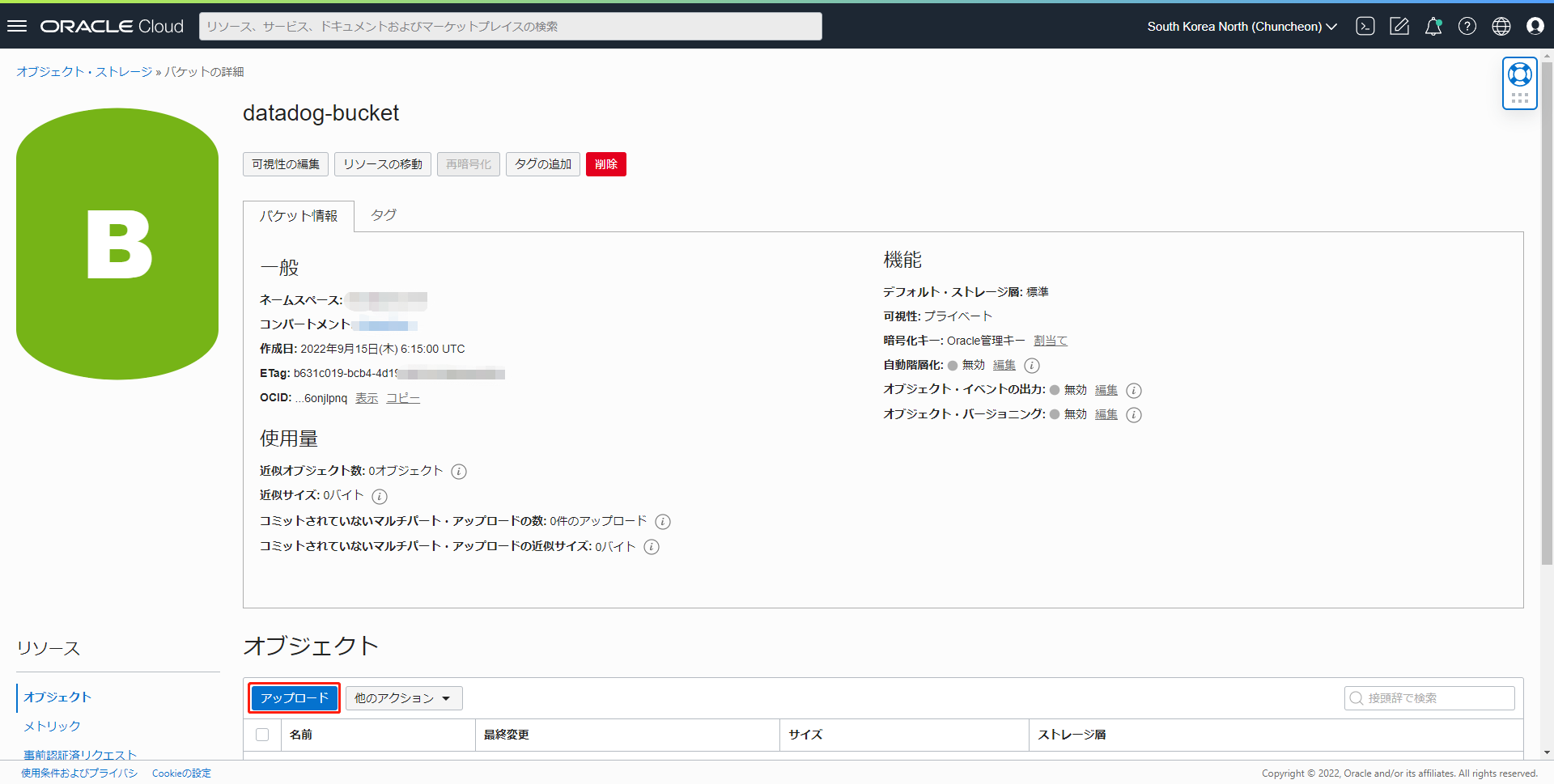Open the hamburger navigation menu
Viewport: 1554px width, 784px height.
17,26
